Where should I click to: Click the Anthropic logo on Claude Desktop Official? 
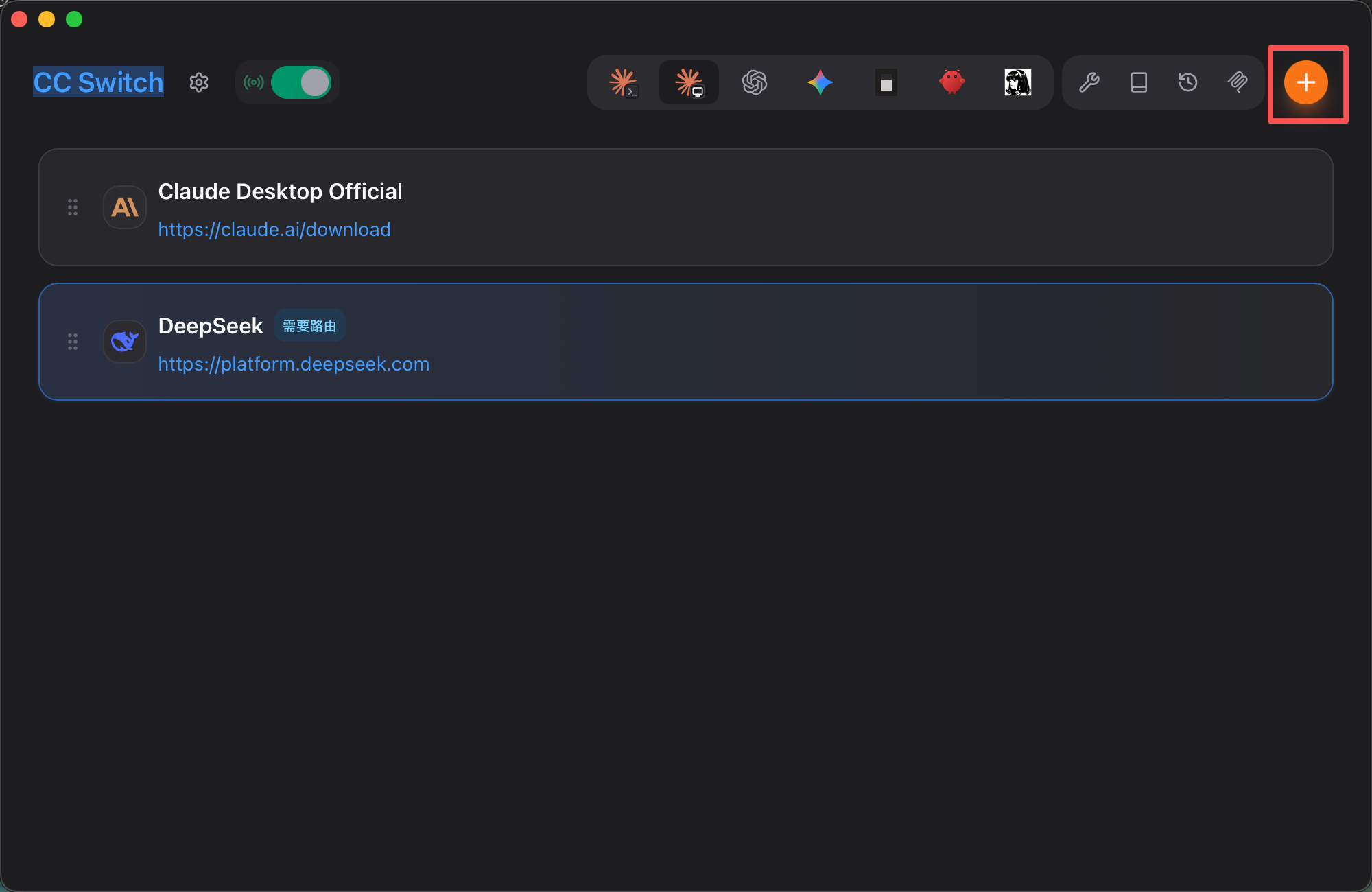point(125,207)
